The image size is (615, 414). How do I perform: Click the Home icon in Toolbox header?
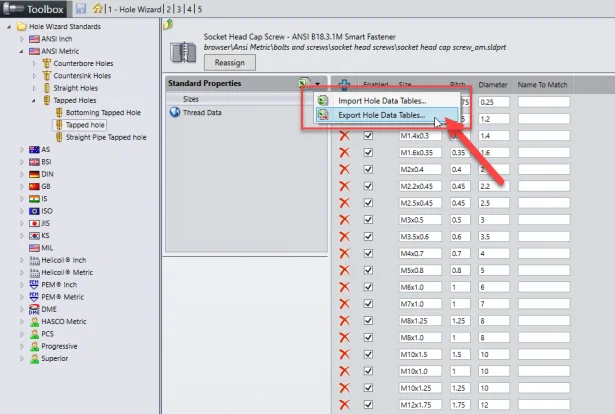97,9
